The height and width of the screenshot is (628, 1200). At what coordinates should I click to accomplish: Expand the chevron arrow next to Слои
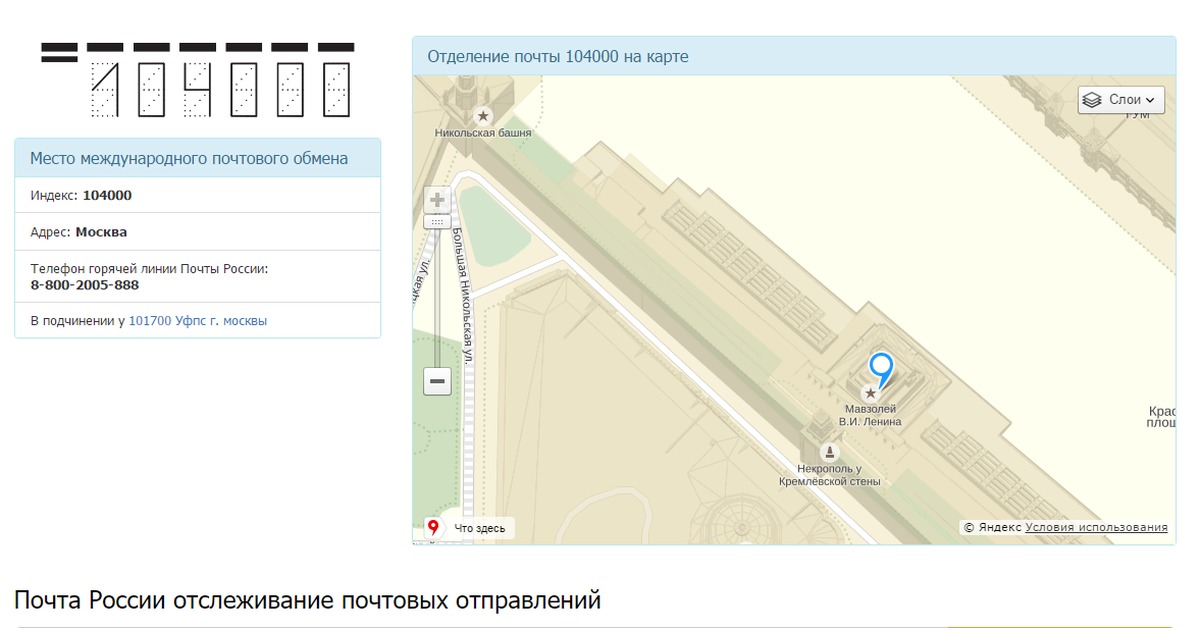point(1150,100)
